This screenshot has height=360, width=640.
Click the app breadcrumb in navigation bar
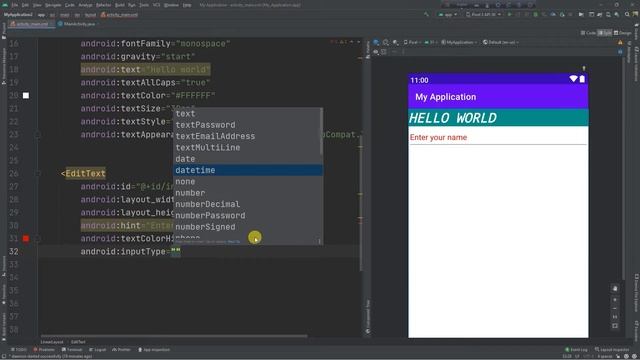coord(41,15)
